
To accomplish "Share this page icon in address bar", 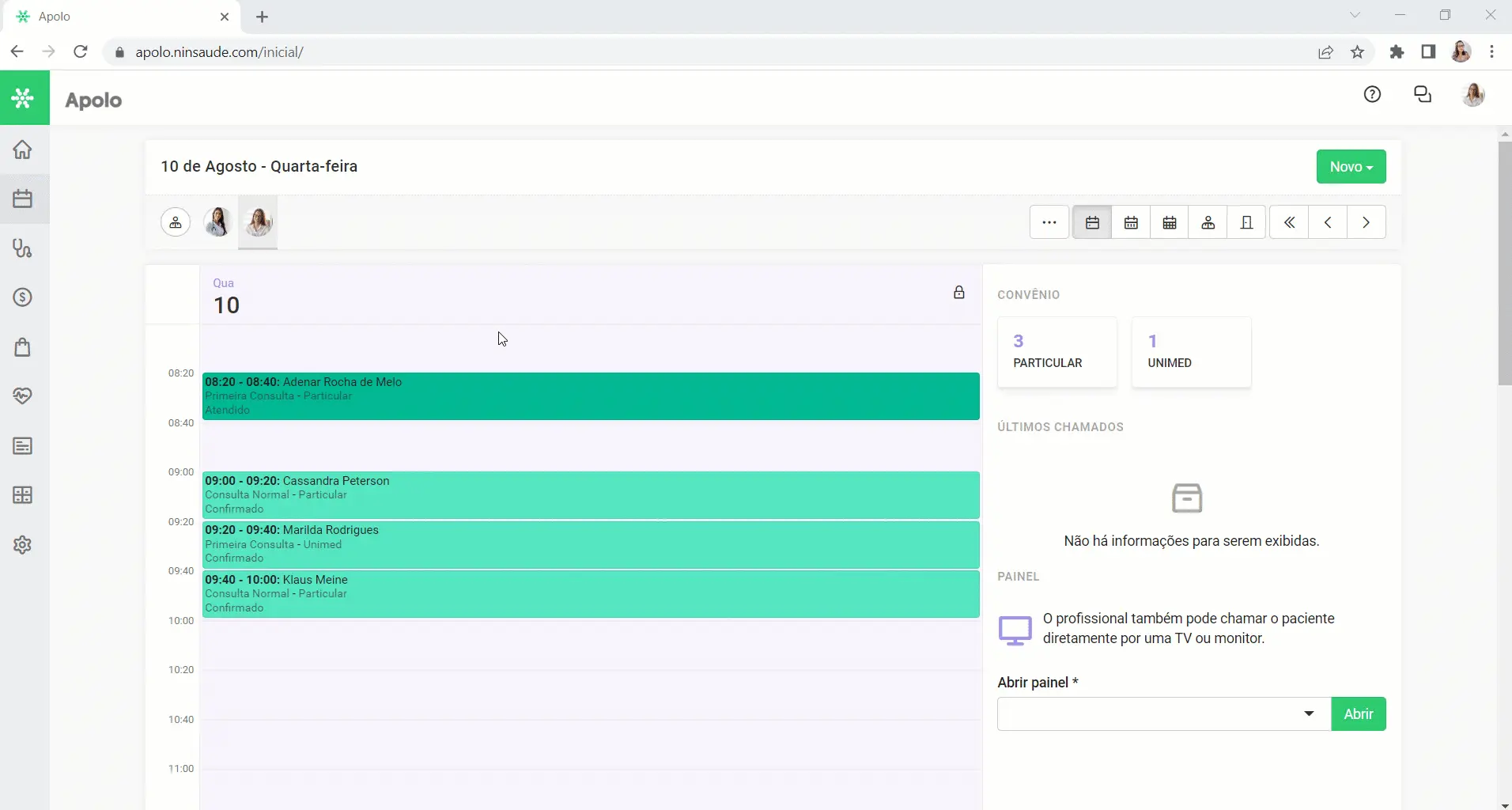I will 1325,52.
